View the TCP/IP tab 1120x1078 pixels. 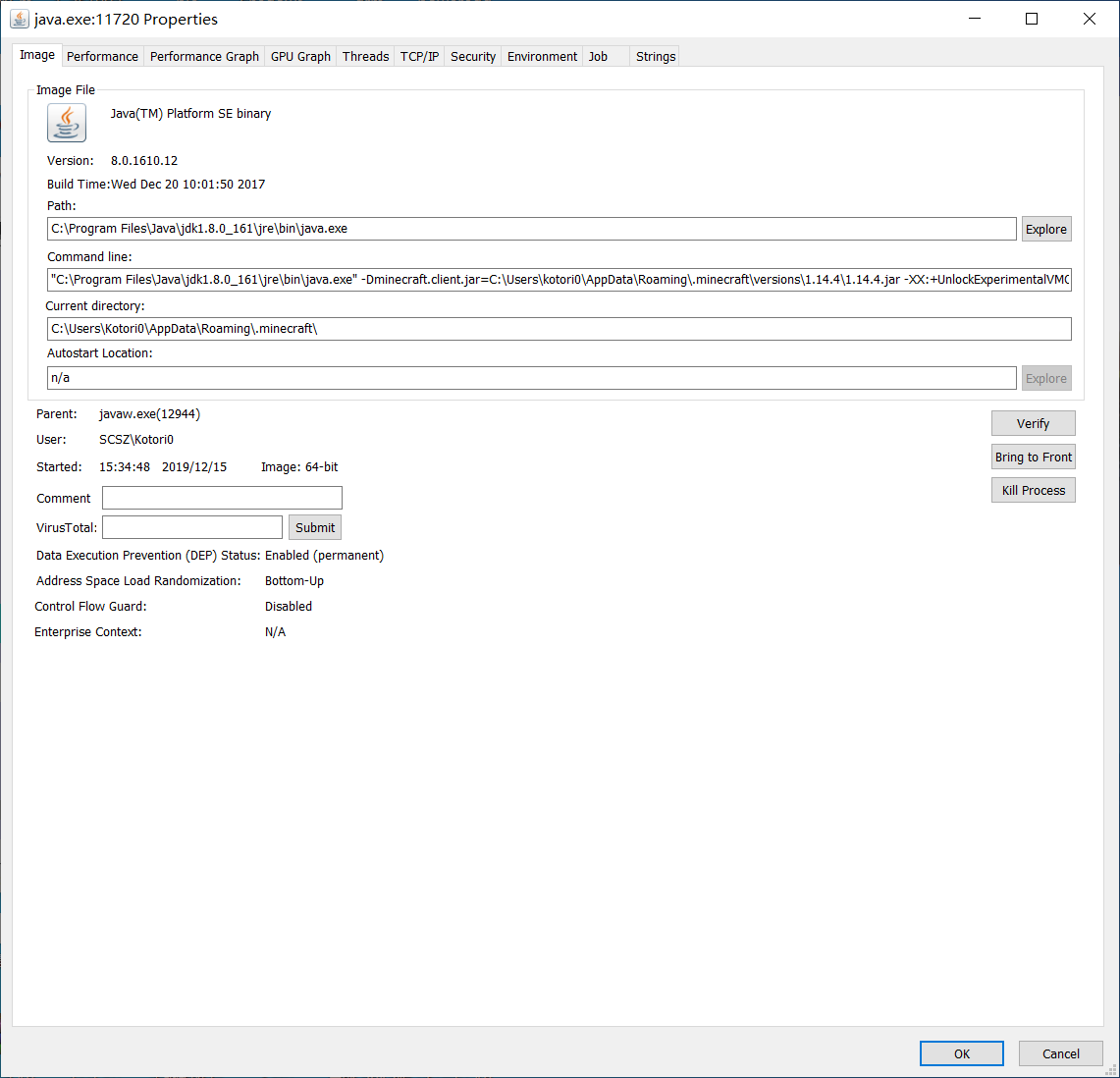tap(419, 56)
